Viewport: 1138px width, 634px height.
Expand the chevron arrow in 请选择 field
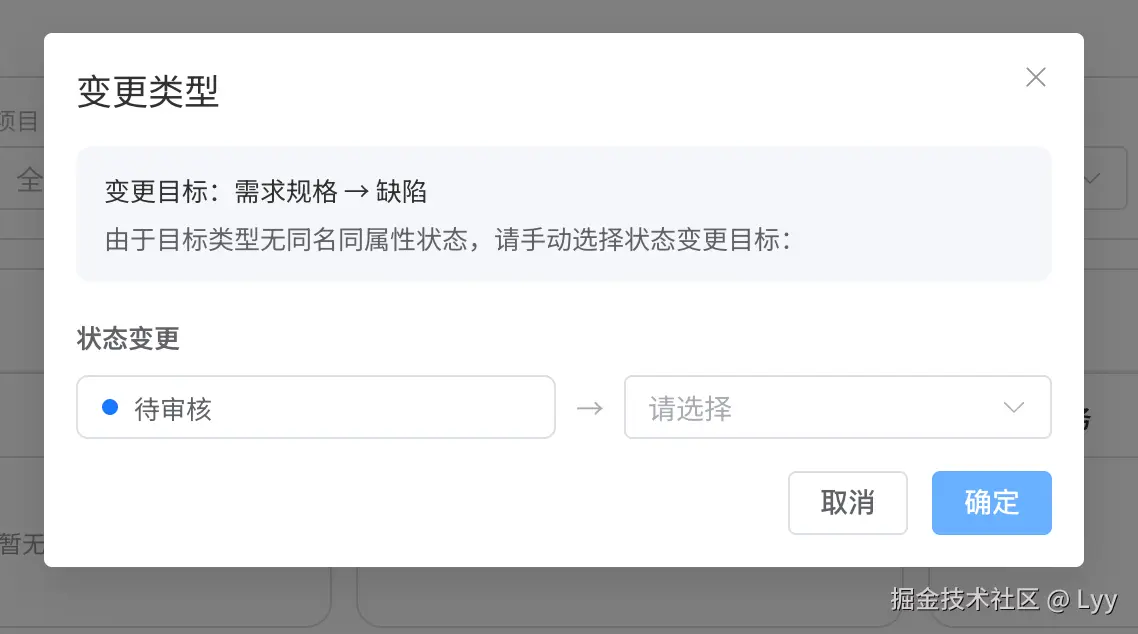[x=1014, y=408]
